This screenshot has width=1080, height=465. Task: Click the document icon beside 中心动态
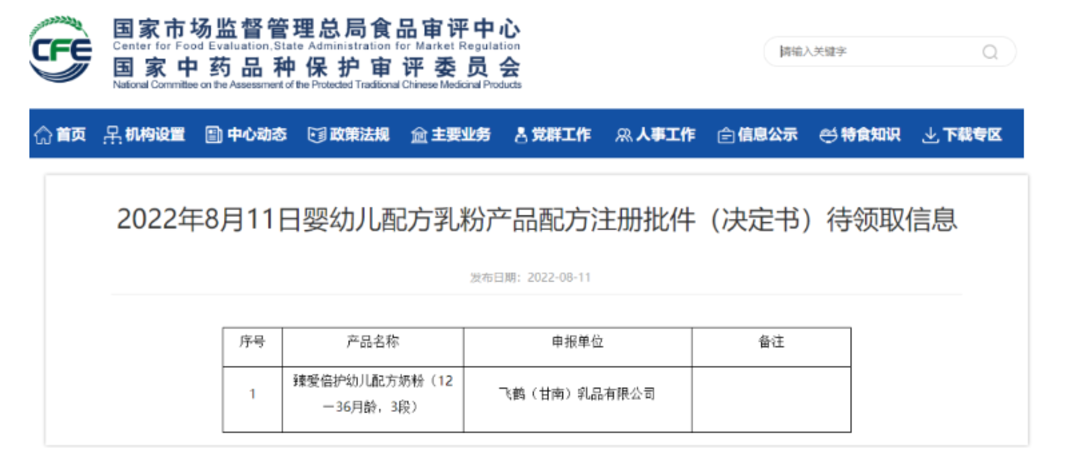coord(214,135)
